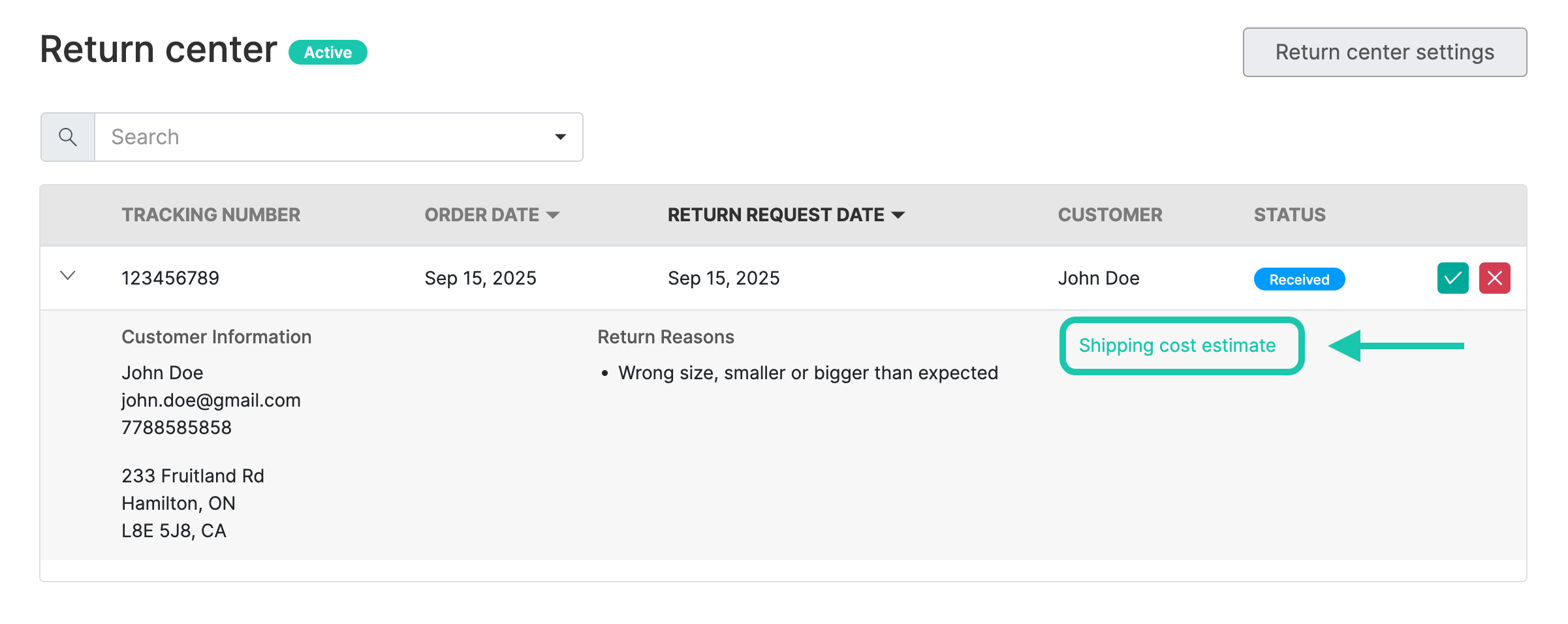The width and height of the screenshot is (1568, 624).
Task: Click the magnifying glass search icon
Action: point(68,137)
